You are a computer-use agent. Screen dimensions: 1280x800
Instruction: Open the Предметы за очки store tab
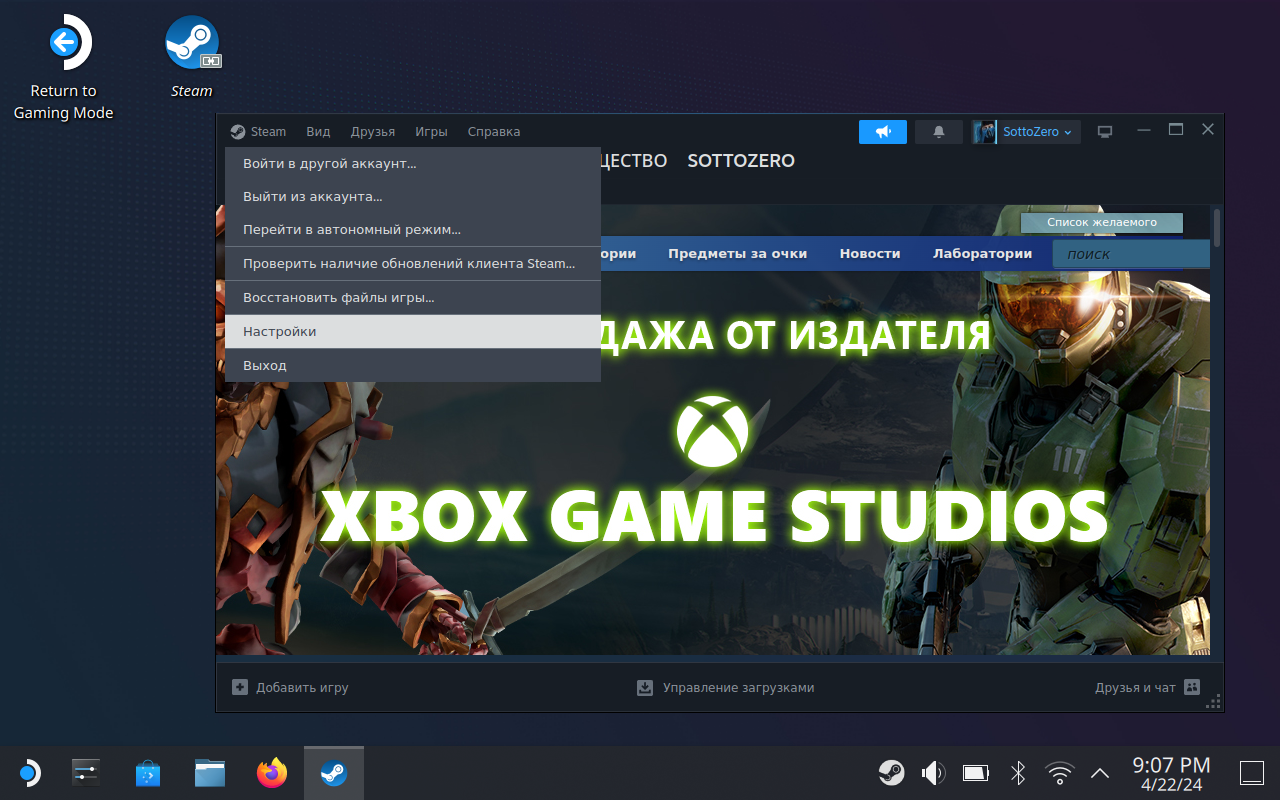pos(737,253)
